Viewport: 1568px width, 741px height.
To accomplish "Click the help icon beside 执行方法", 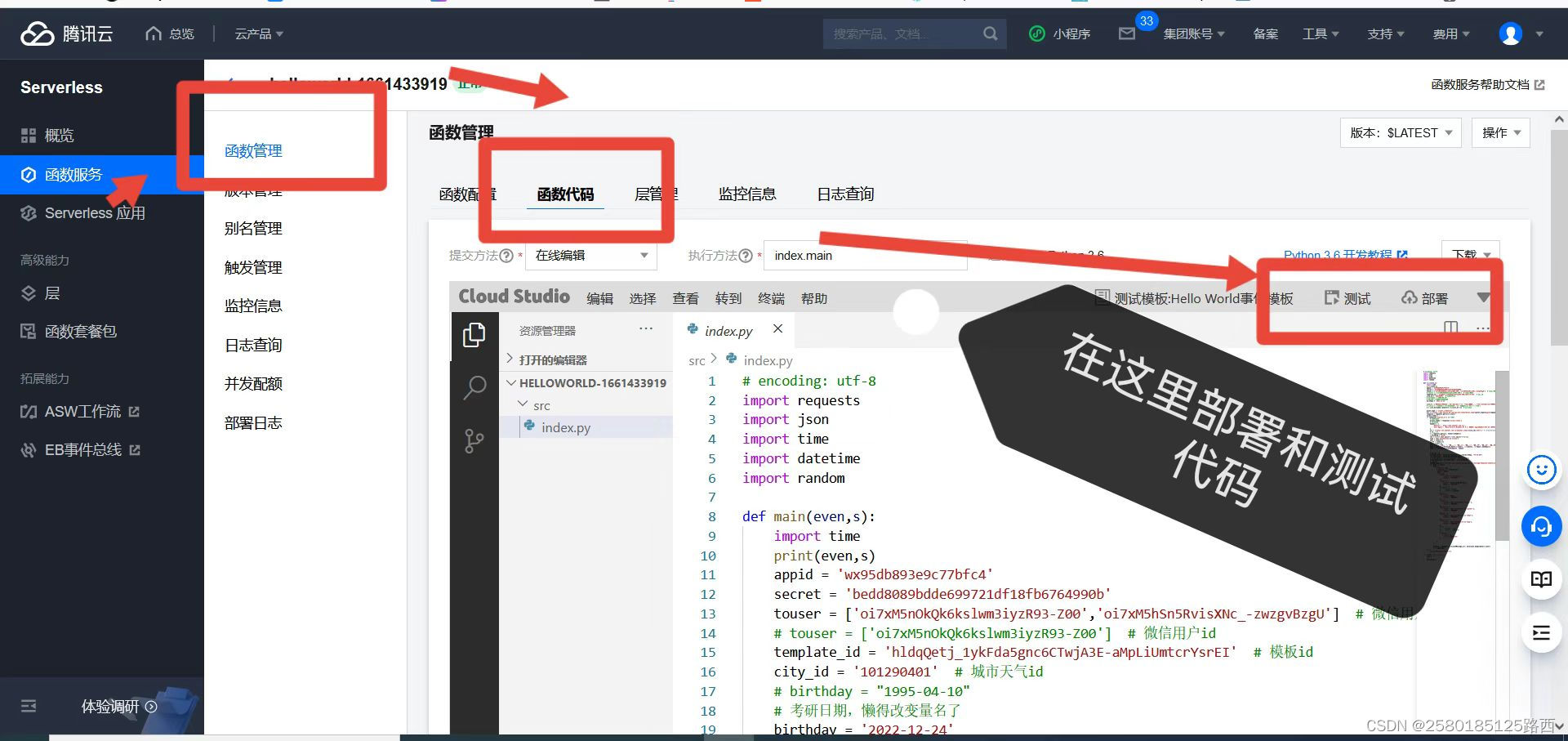I will coord(745,256).
